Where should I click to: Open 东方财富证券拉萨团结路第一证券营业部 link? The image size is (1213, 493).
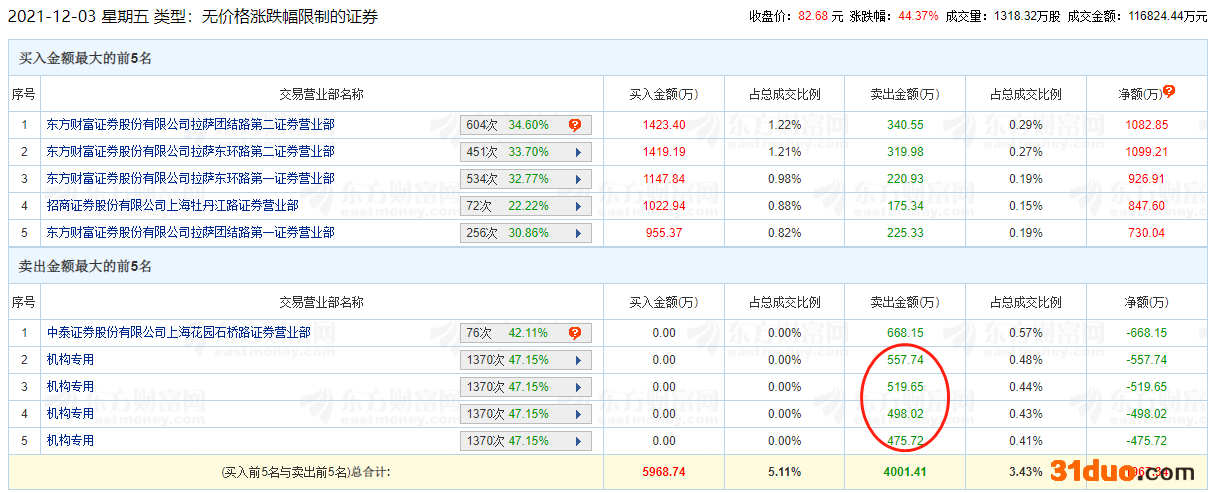coord(190,233)
